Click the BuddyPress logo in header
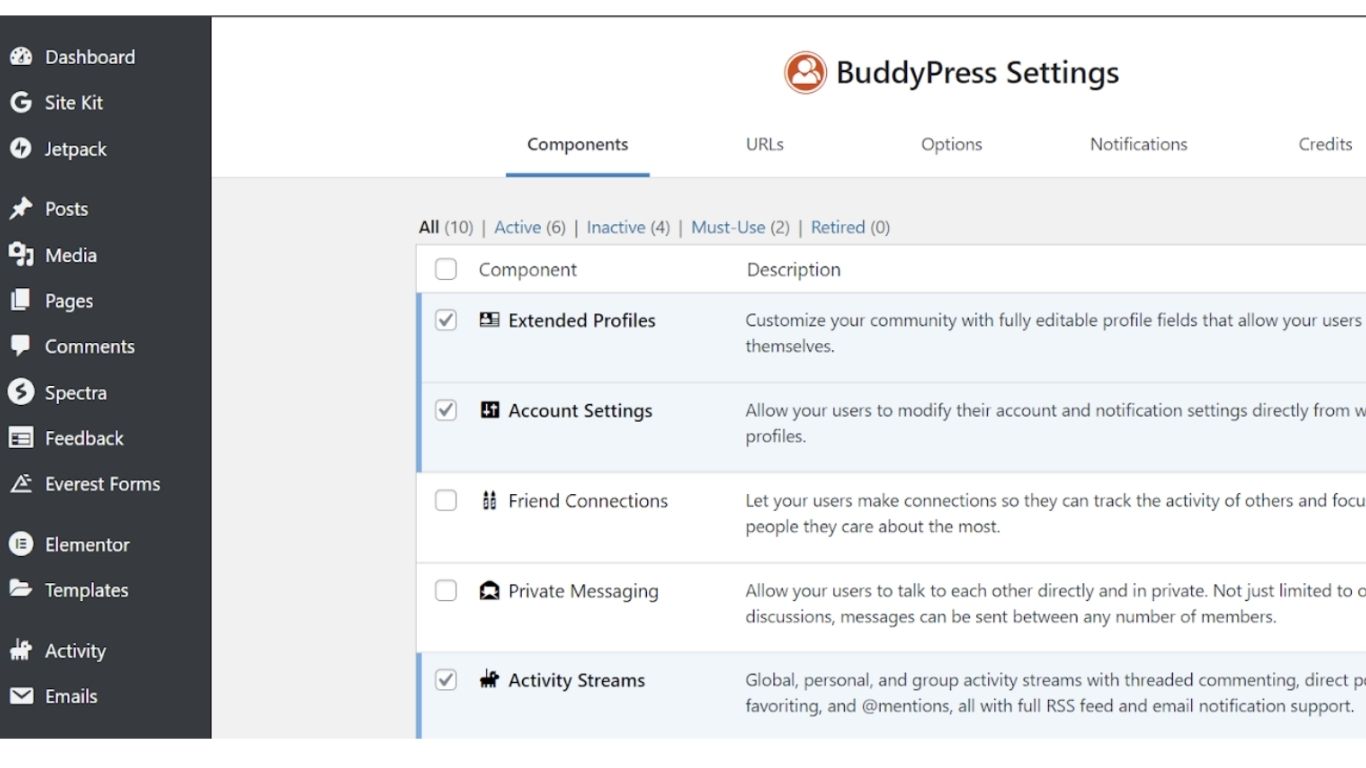This screenshot has width=1366, height=768. click(805, 73)
